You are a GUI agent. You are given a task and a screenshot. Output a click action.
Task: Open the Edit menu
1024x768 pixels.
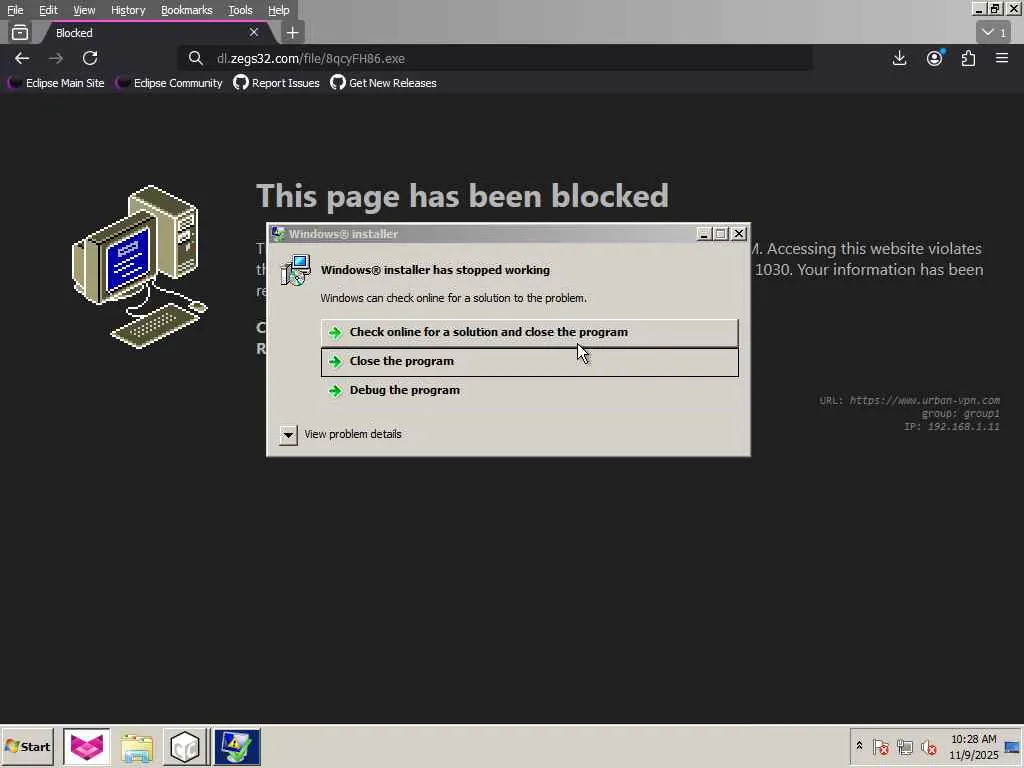(48, 10)
